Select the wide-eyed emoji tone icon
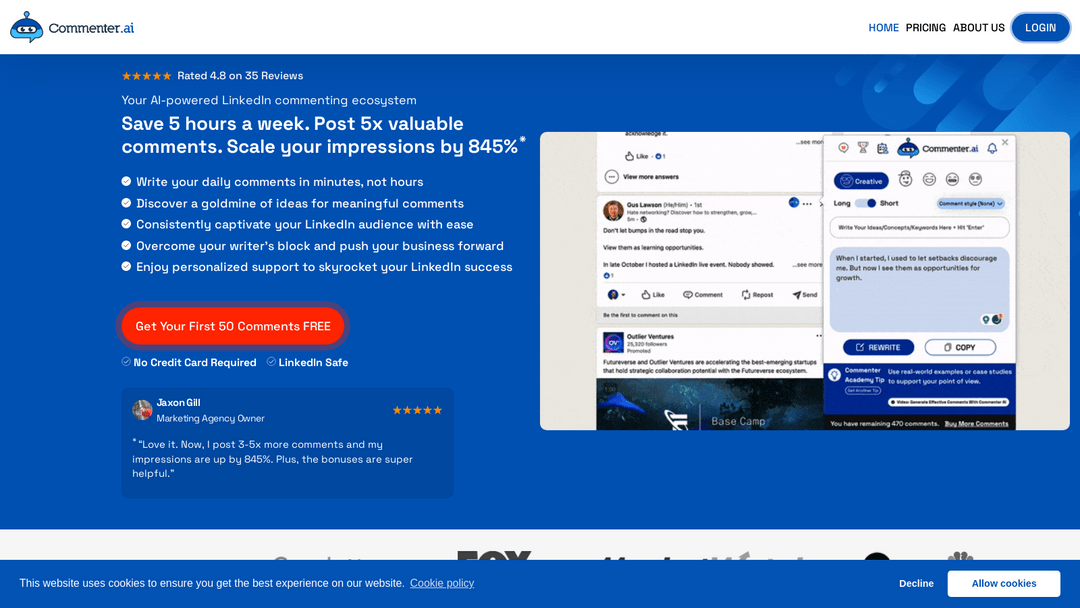Image resolution: width=1080 pixels, height=608 pixels. tap(975, 179)
